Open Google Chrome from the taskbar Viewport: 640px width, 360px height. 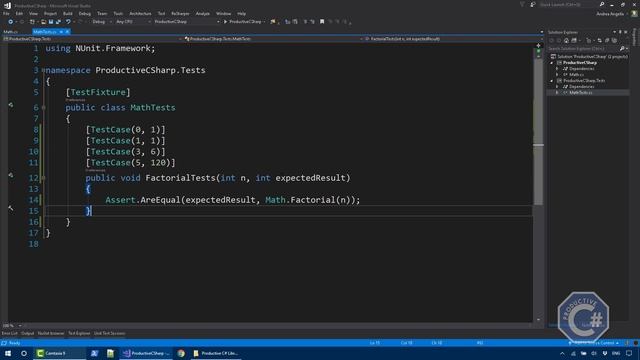click(181, 353)
